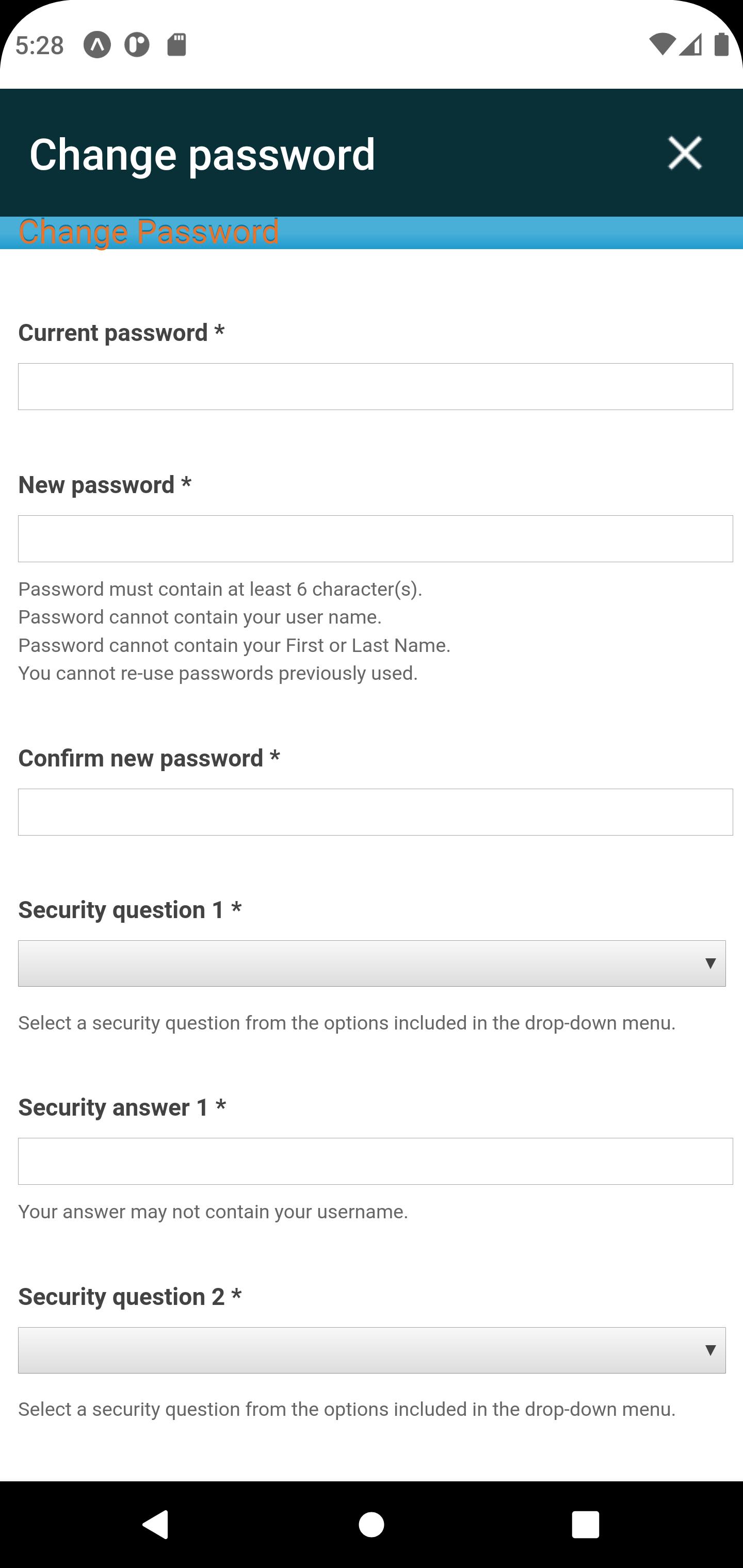
Task: Focus the New password field
Action: (375, 538)
